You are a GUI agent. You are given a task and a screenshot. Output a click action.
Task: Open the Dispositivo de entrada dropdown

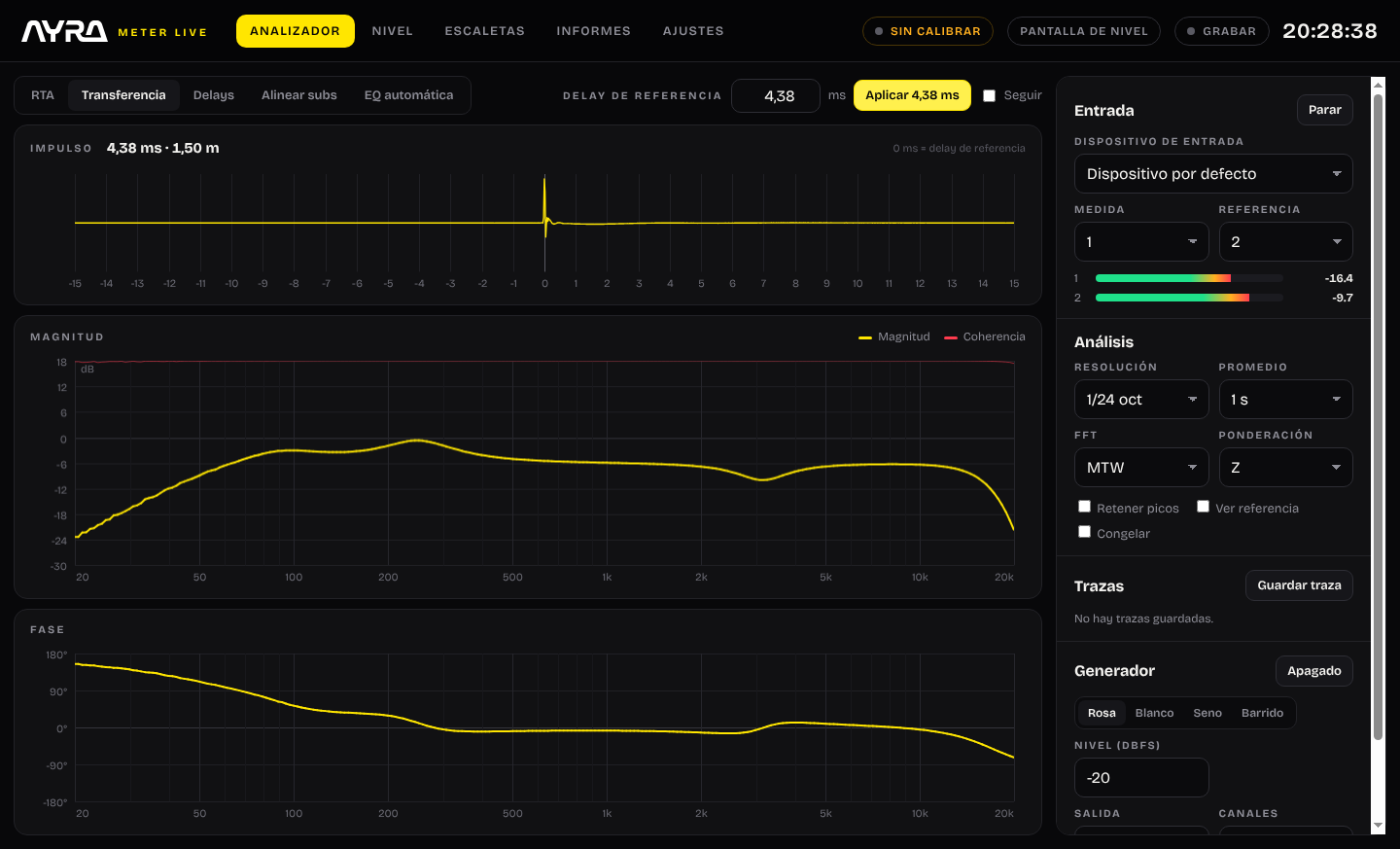point(1213,174)
